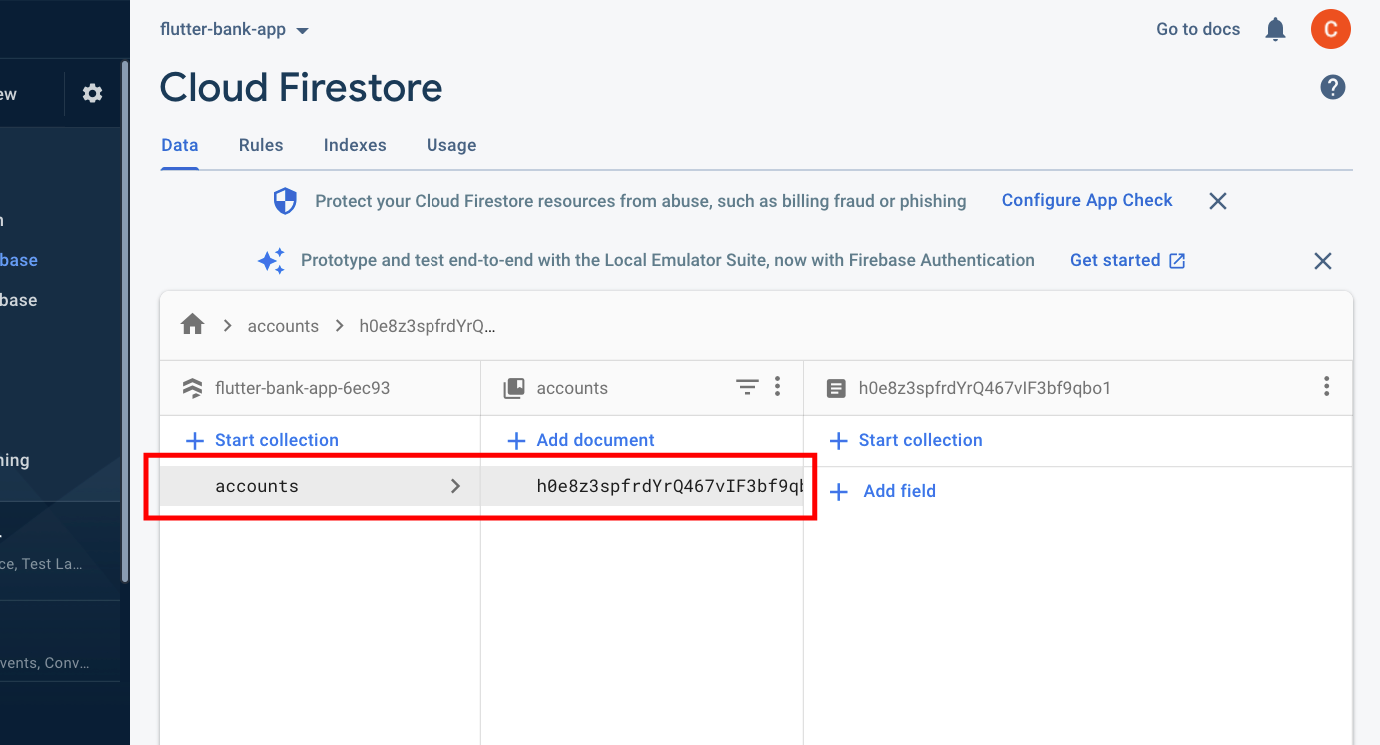Click the database icon beside flutter-bank-app-6ec93
The width and height of the screenshot is (1380, 745).
[192, 388]
